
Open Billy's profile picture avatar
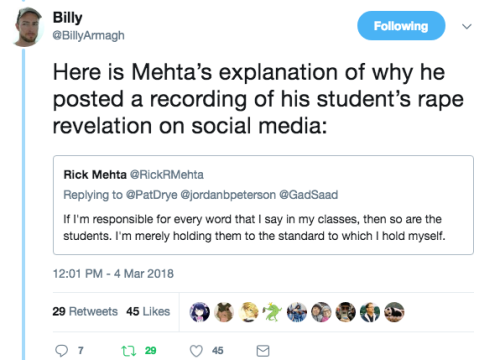[x=27, y=27]
